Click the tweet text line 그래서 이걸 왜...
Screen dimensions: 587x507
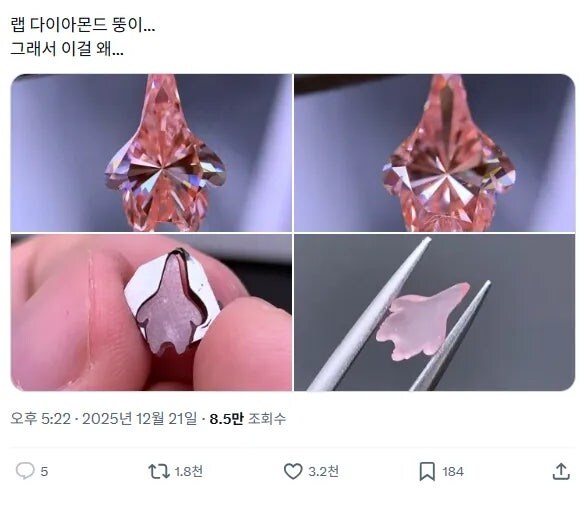click(x=67, y=48)
